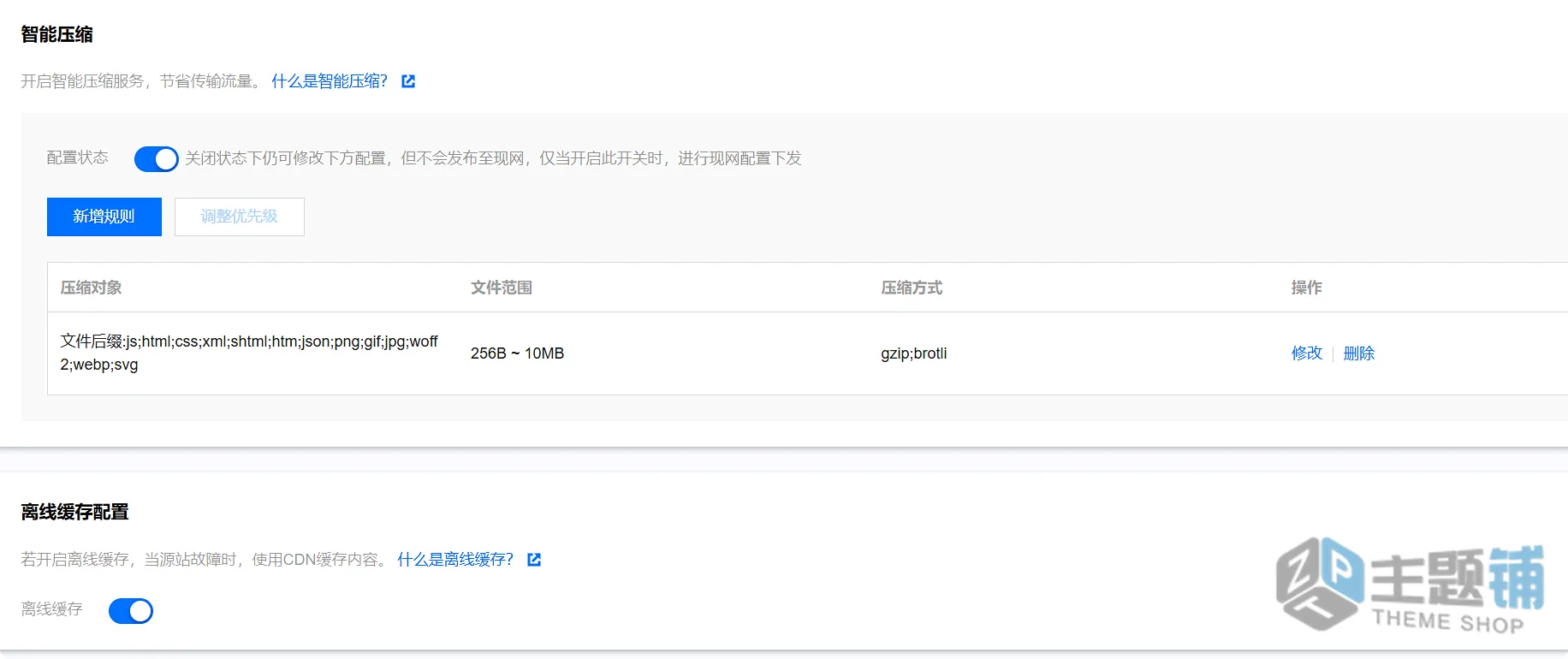
Task: Select the 压缩对象 column header
Action: (91, 288)
